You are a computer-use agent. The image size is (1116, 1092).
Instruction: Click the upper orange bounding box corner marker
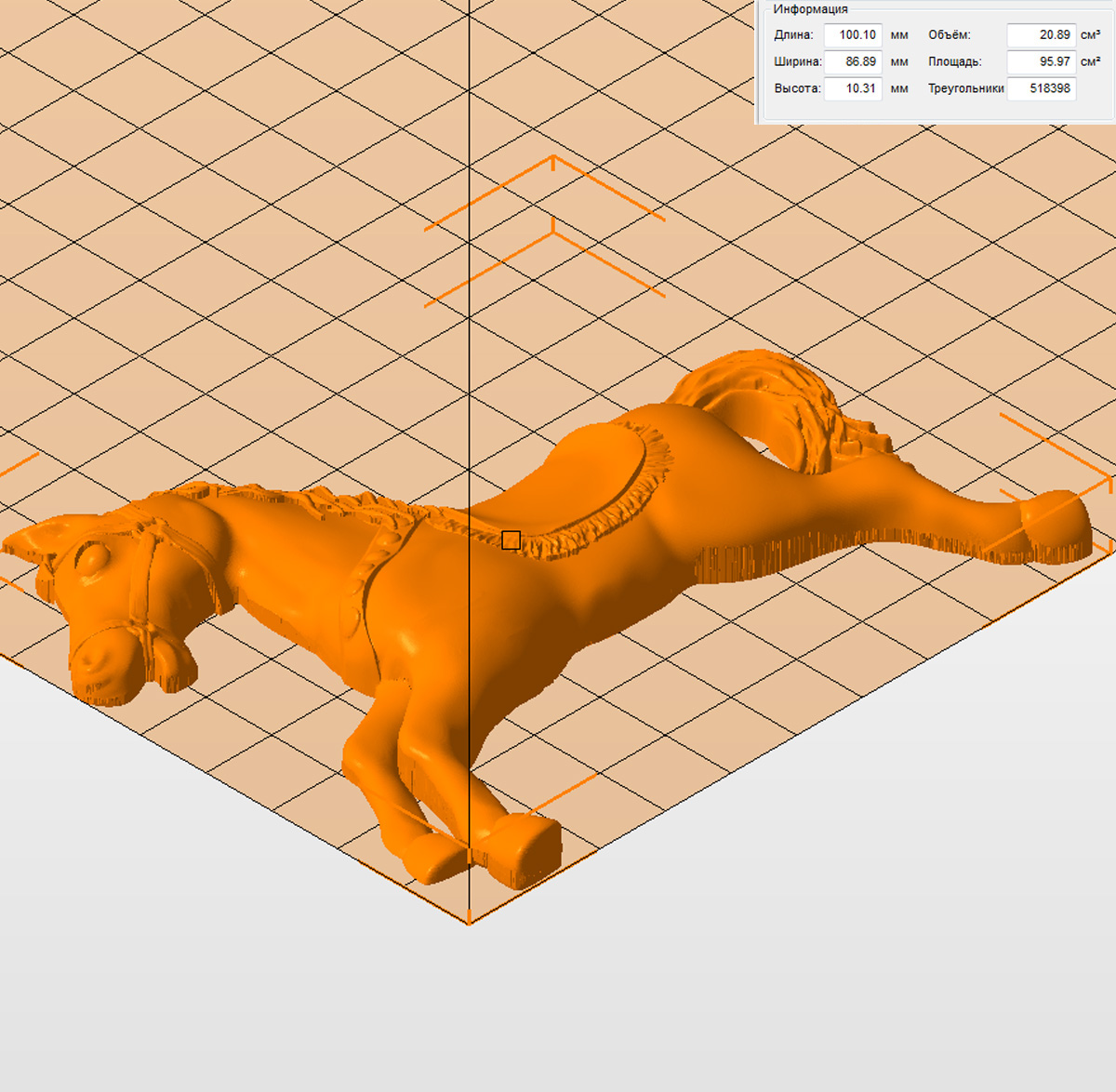coord(553,163)
